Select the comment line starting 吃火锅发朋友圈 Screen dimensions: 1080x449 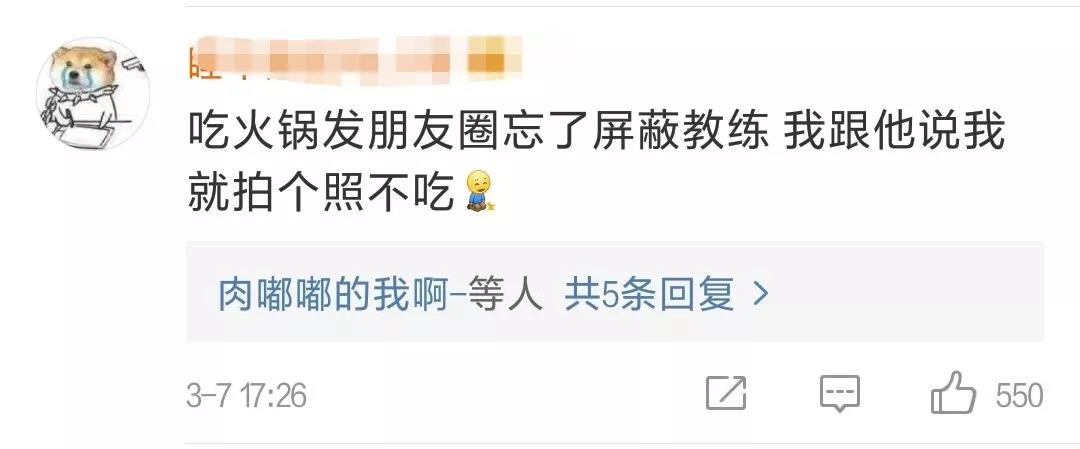click(596, 134)
